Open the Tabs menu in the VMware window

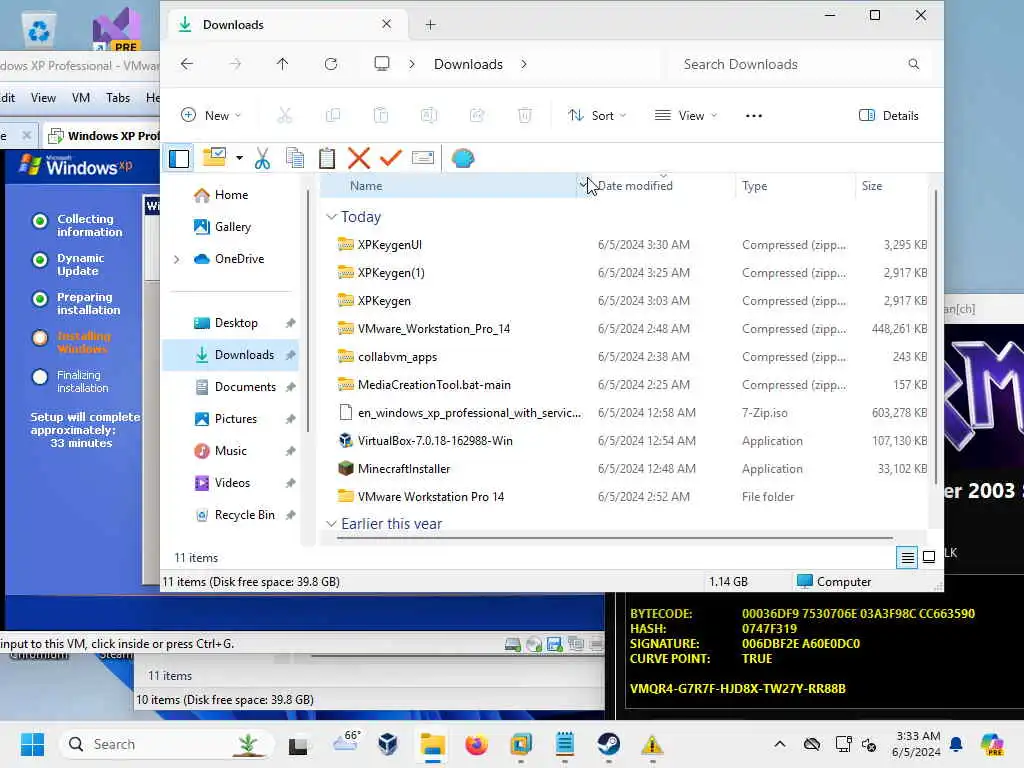(118, 98)
